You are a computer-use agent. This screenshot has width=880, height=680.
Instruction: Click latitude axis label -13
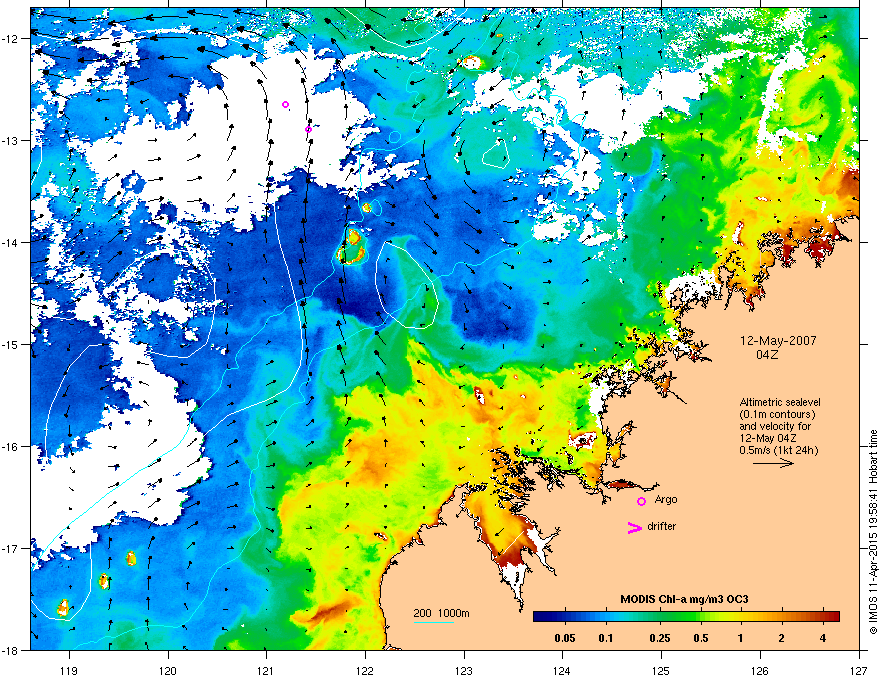coord(11,141)
